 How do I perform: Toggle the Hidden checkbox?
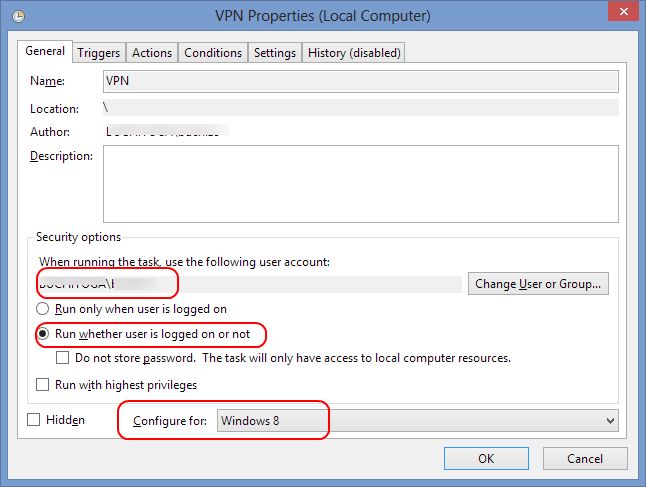33,419
